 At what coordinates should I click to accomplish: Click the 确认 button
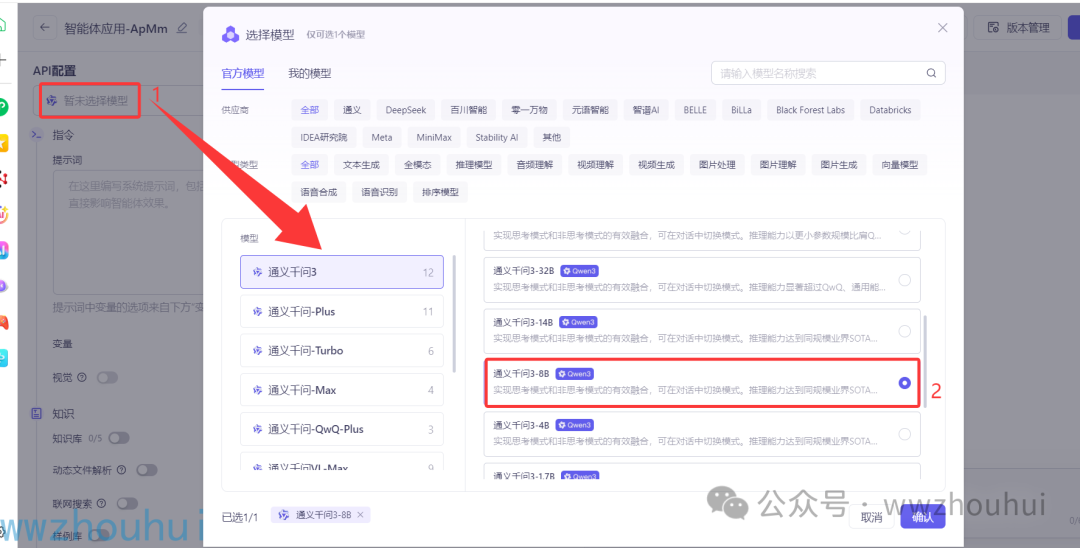923,517
